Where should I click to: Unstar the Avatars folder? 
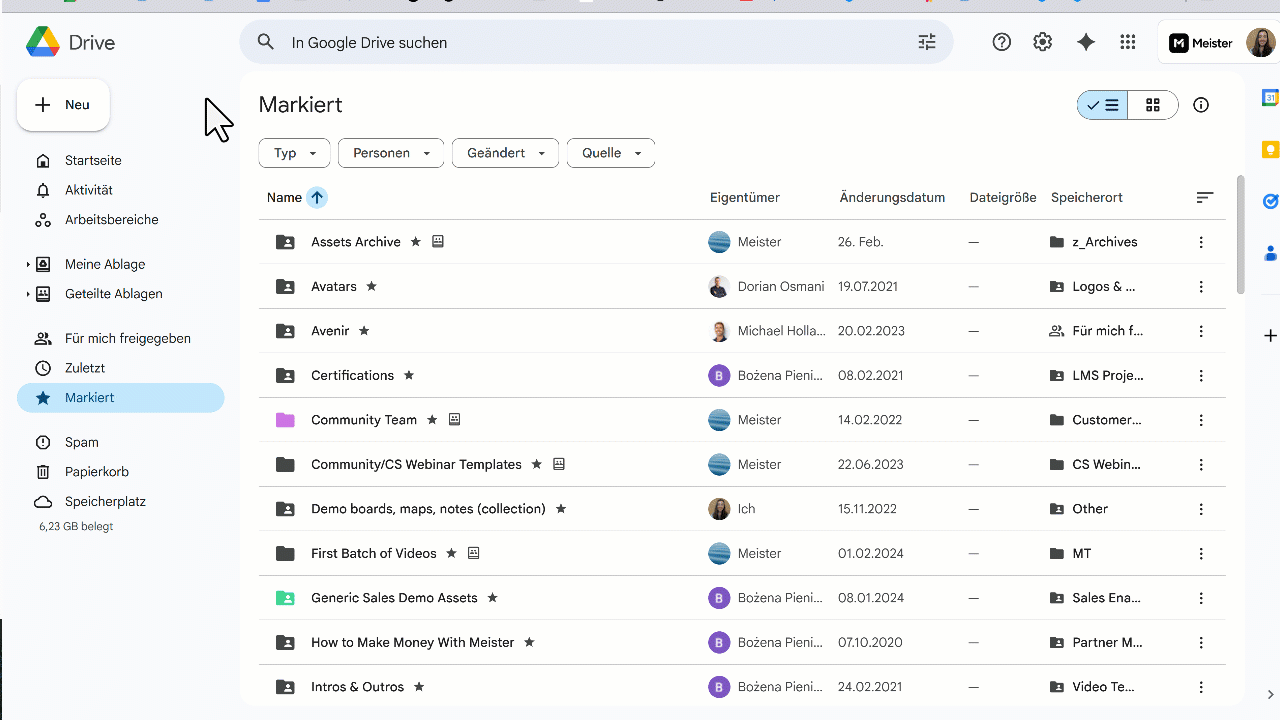(x=371, y=286)
